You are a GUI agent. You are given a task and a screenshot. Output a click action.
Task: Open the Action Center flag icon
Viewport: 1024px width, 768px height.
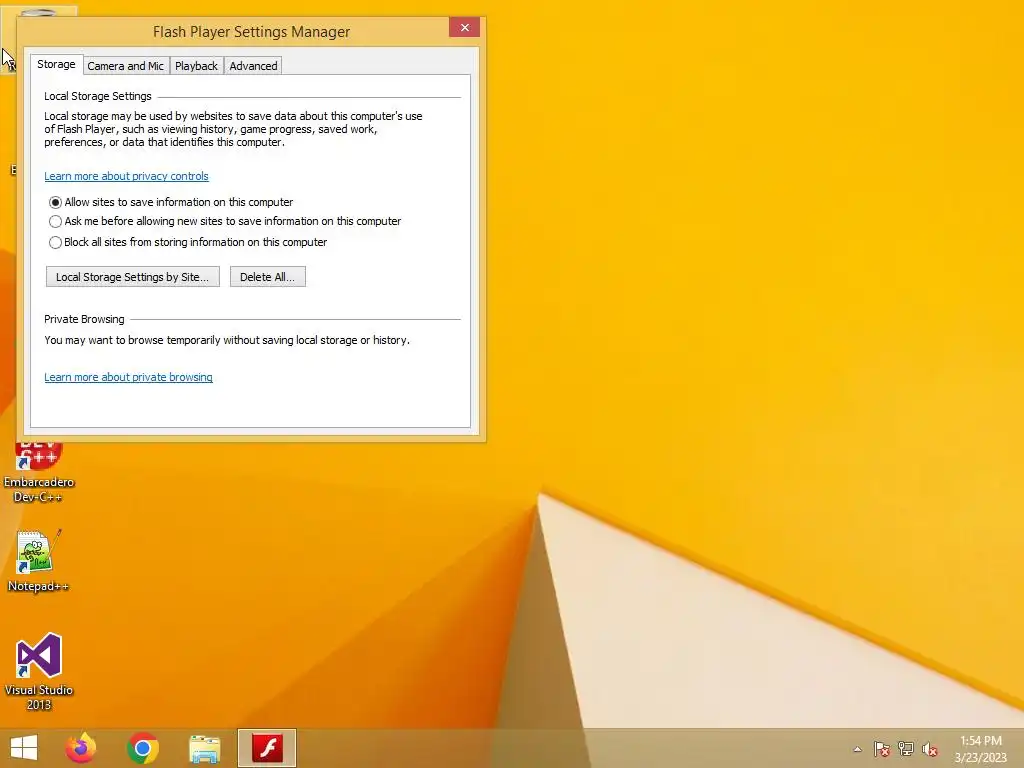coord(882,749)
